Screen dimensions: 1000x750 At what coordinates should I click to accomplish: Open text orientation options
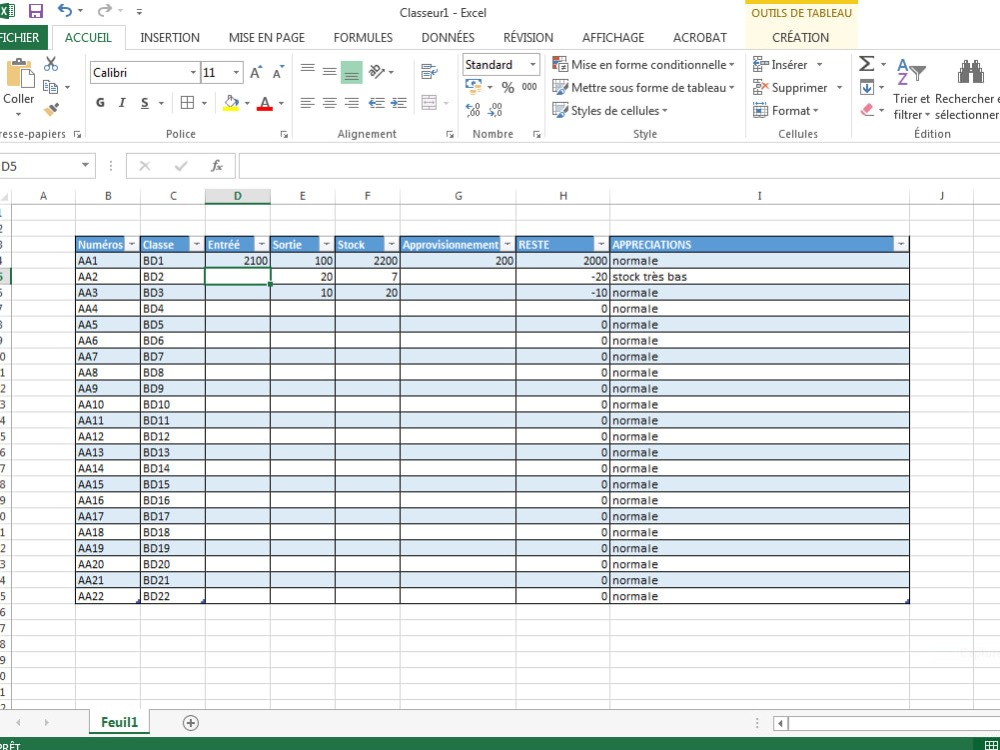pos(376,71)
